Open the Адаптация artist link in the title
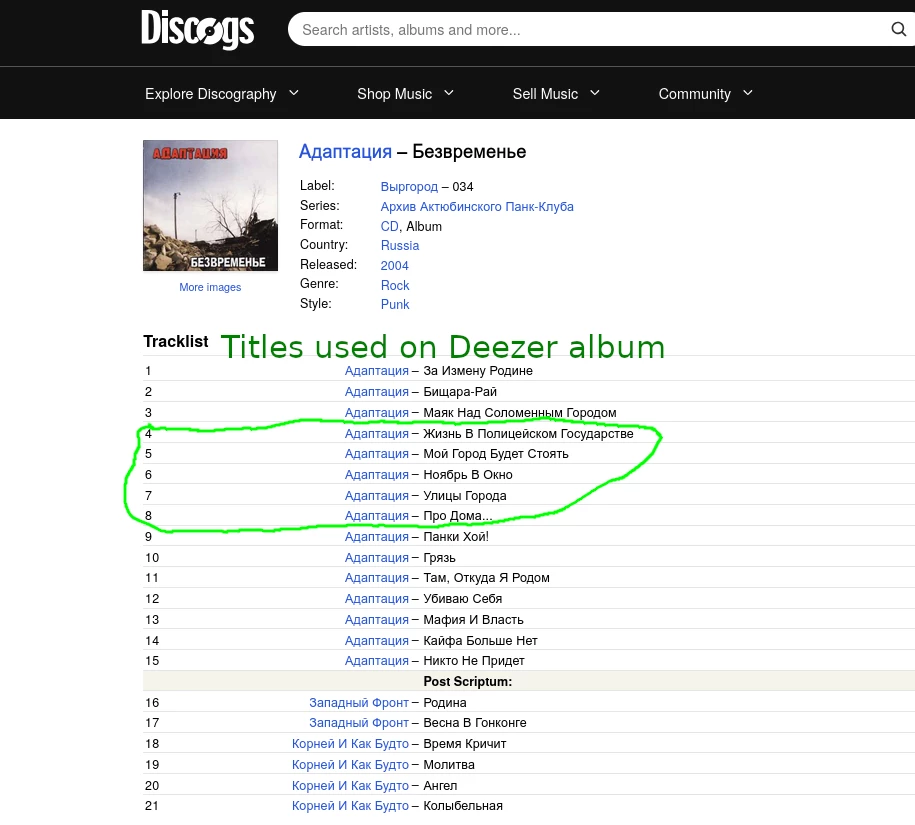 tap(345, 152)
